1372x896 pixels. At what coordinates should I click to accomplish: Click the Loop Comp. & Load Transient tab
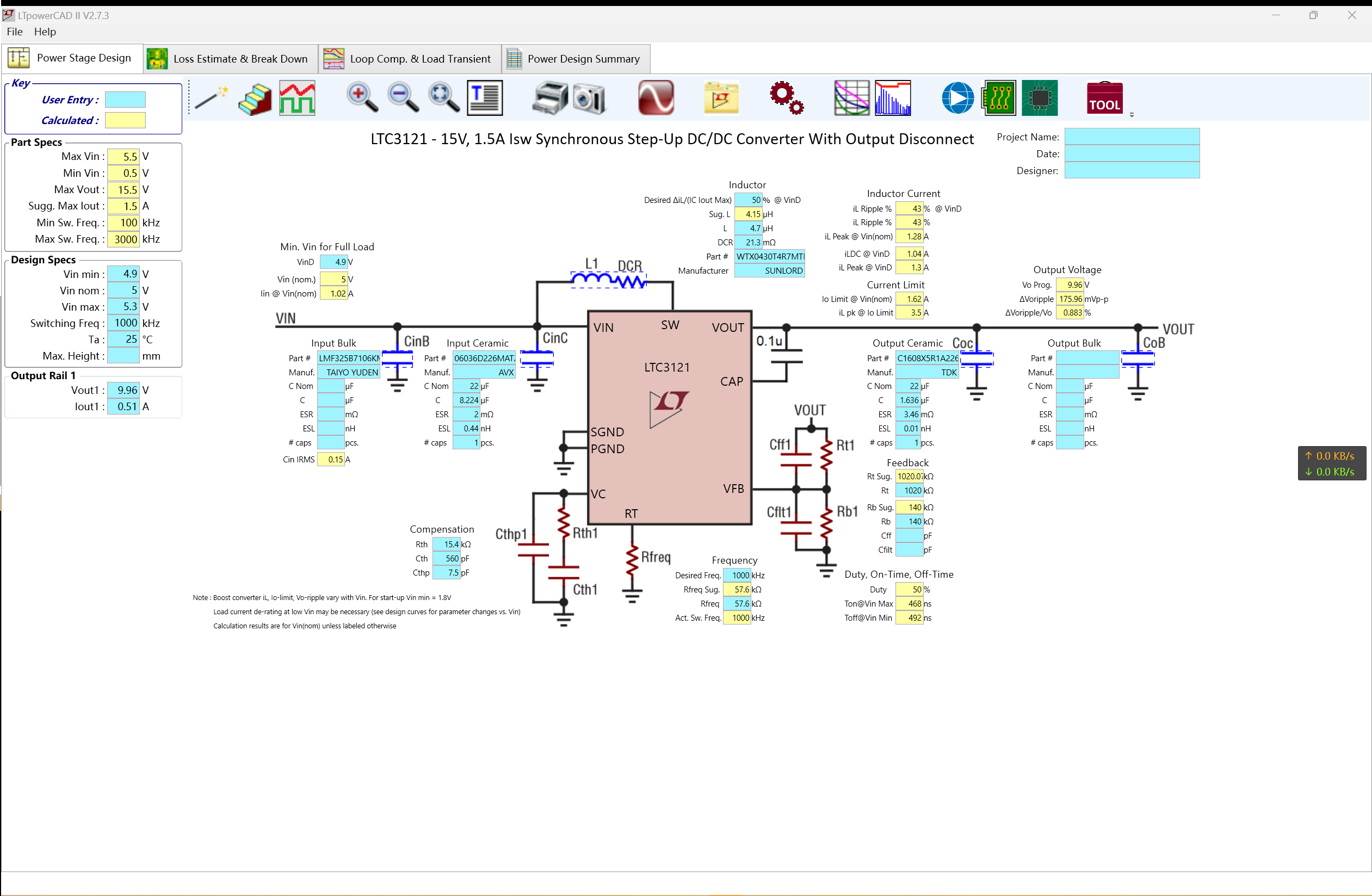coord(419,58)
